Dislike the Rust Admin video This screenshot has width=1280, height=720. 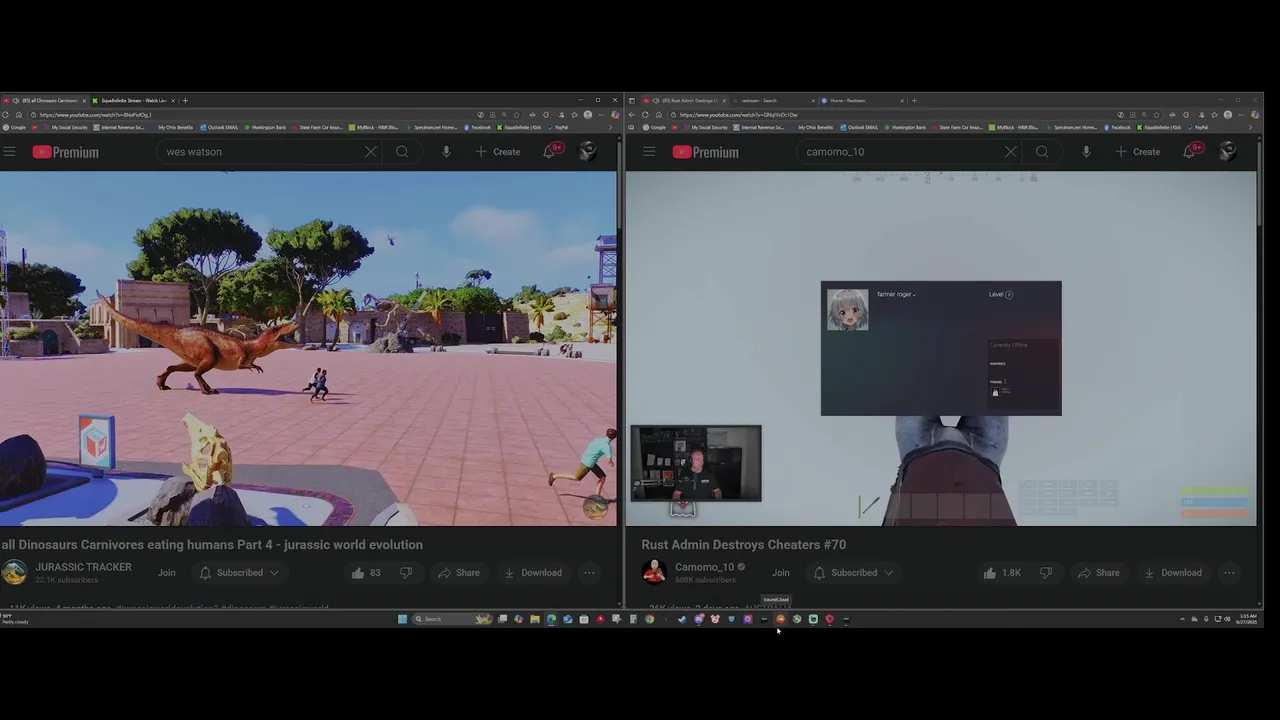click(x=1046, y=573)
